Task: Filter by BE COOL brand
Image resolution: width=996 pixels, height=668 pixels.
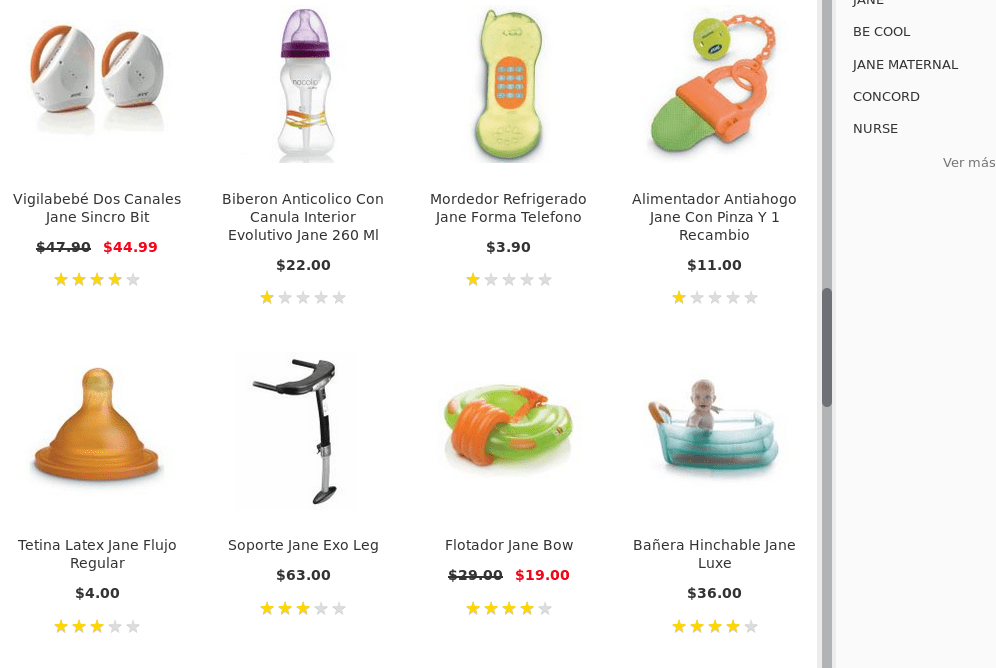Action: [x=881, y=32]
